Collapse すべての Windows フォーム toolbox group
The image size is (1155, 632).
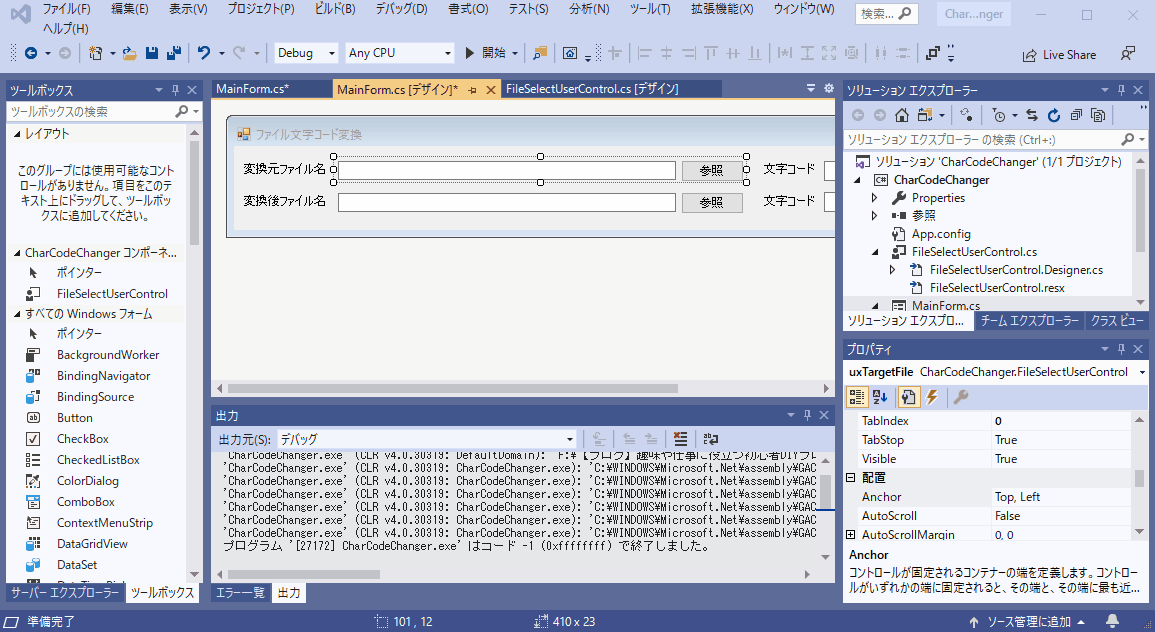click(x=17, y=314)
